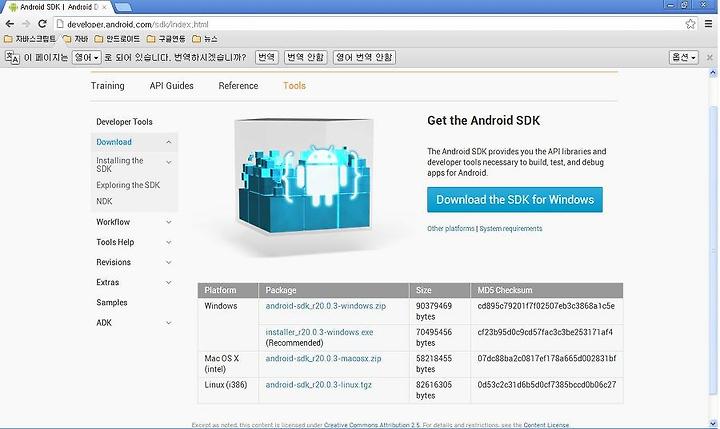
Task: Open the Chrome menu hamburger icon
Action: click(x=709, y=24)
